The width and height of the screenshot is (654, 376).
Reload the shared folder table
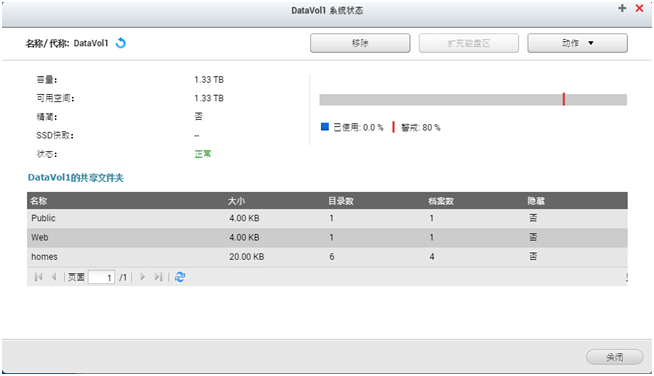[x=180, y=277]
